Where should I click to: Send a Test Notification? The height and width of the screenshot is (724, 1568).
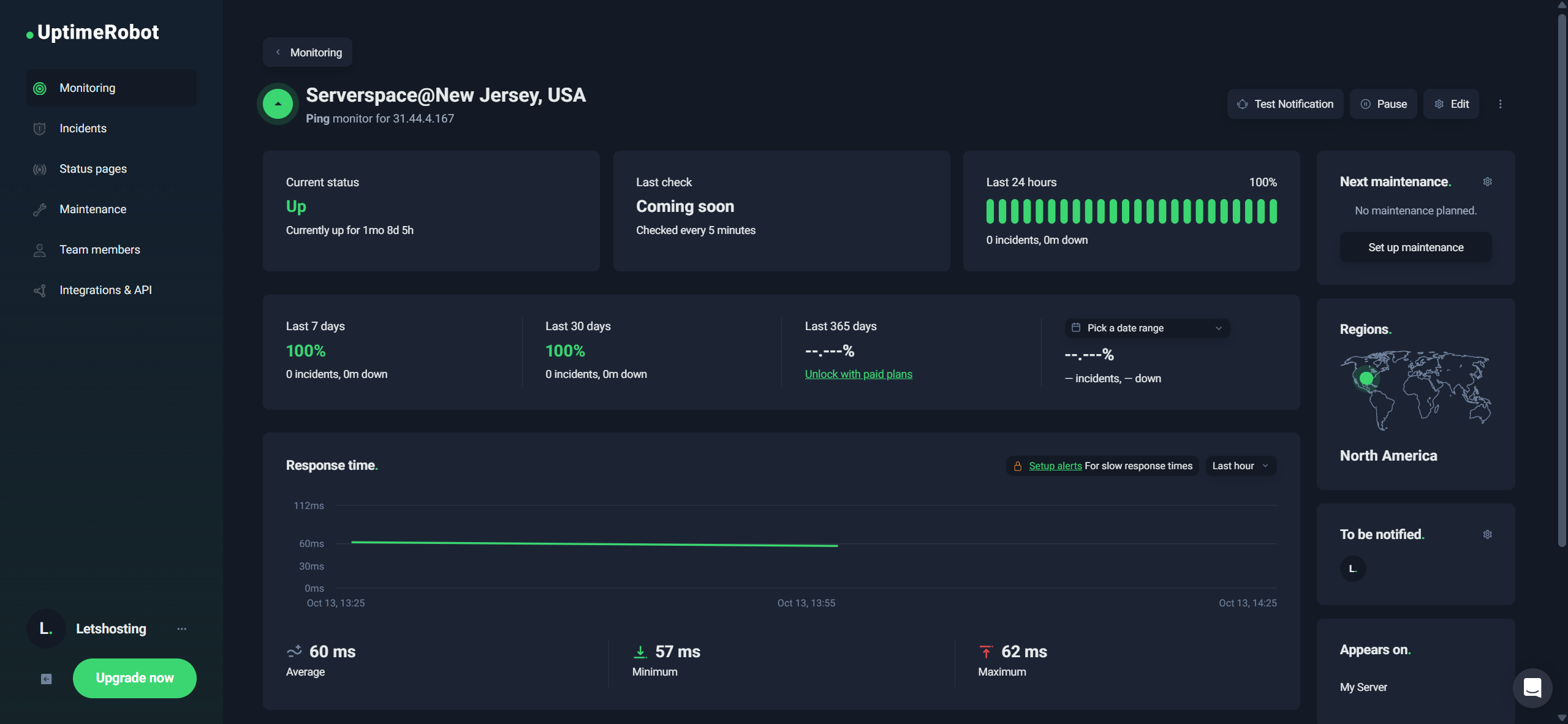tap(1285, 104)
